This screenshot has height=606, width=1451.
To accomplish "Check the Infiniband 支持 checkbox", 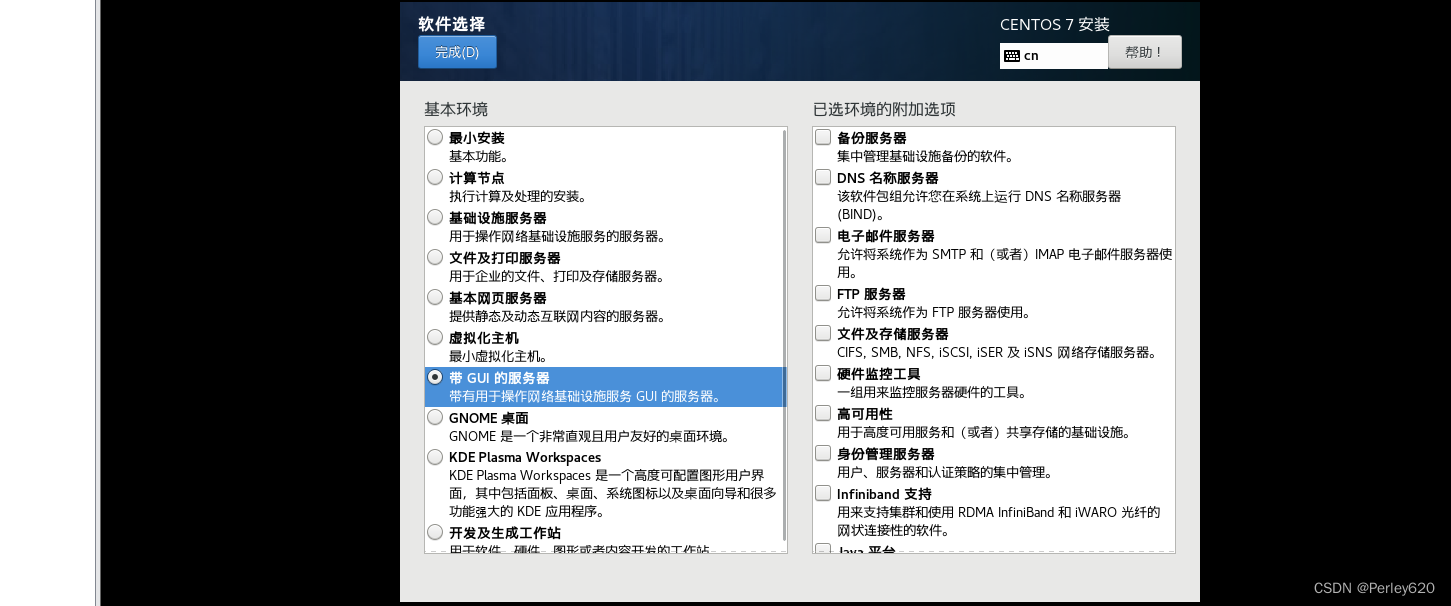I will 822,493.
